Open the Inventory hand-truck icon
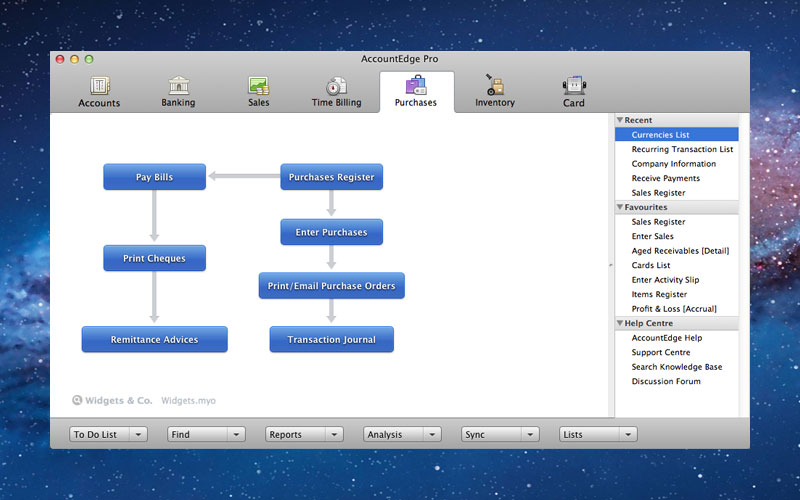Screen dimensions: 800x500 (494, 85)
